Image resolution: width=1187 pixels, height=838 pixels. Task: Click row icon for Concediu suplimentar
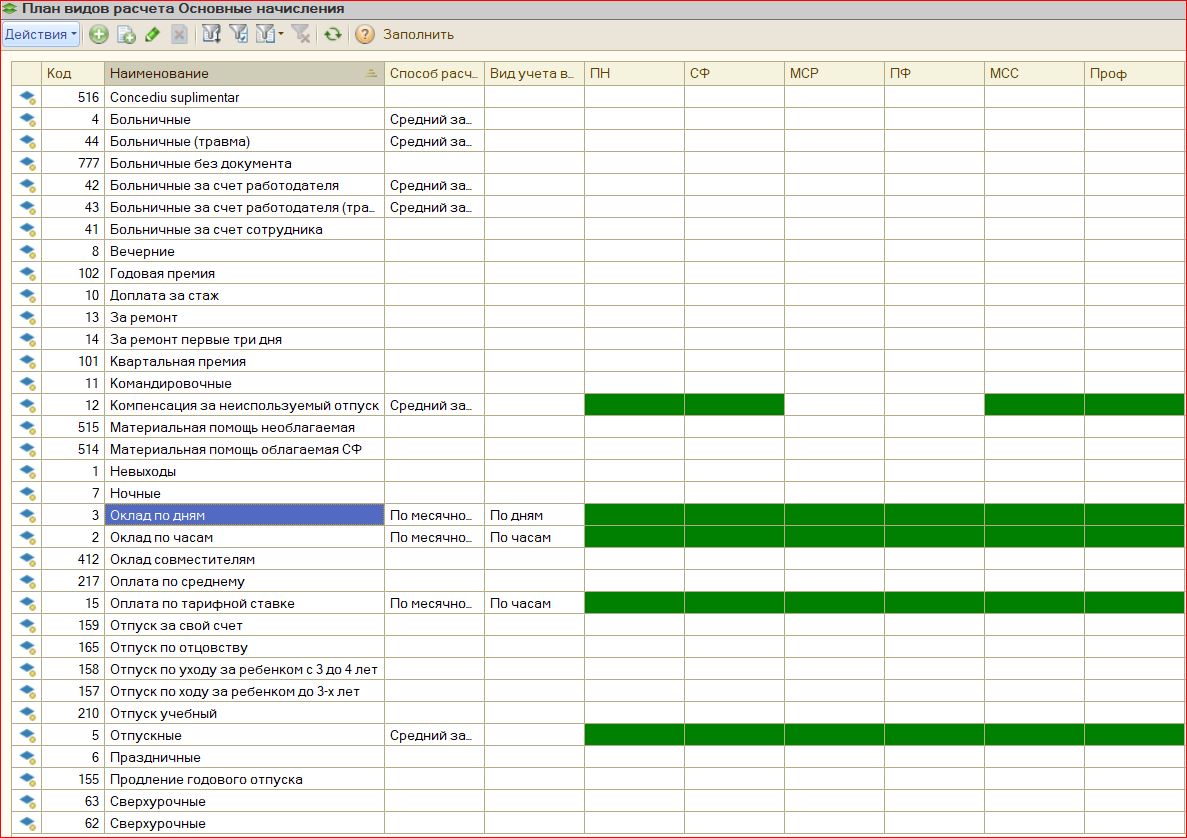pyautogui.click(x=27, y=97)
